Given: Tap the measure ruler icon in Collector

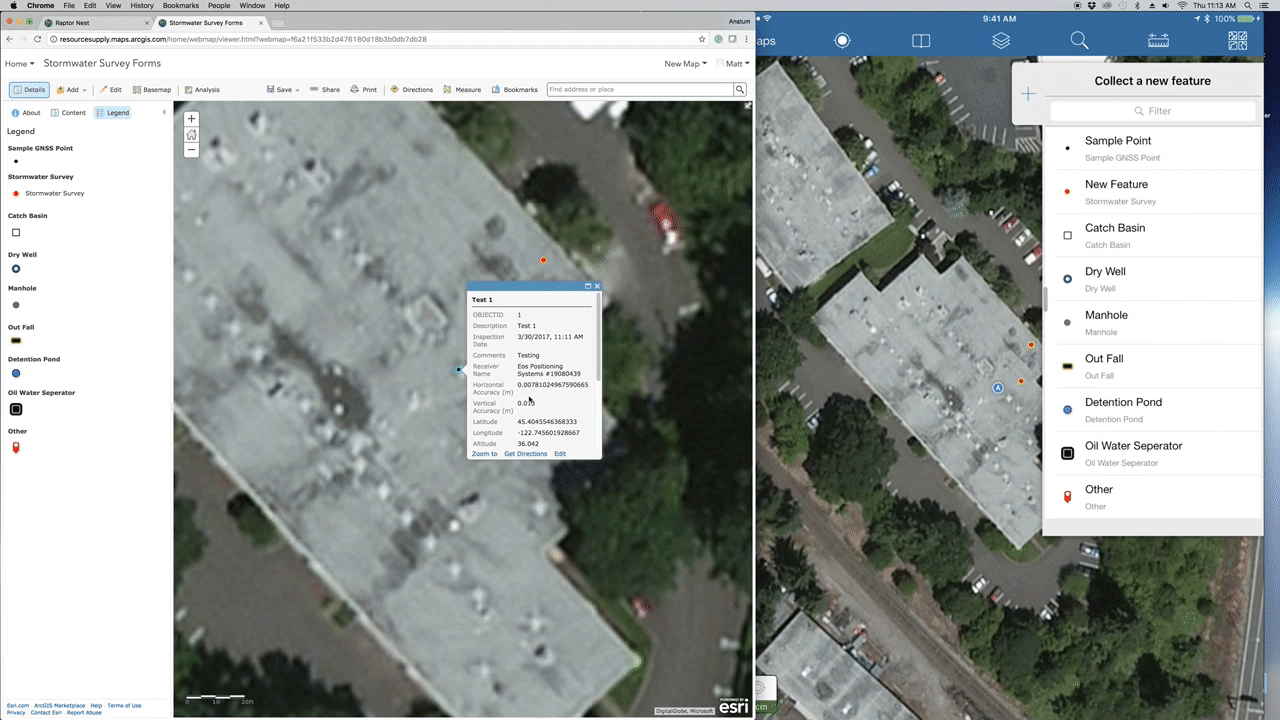Looking at the screenshot, I should click(1158, 41).
